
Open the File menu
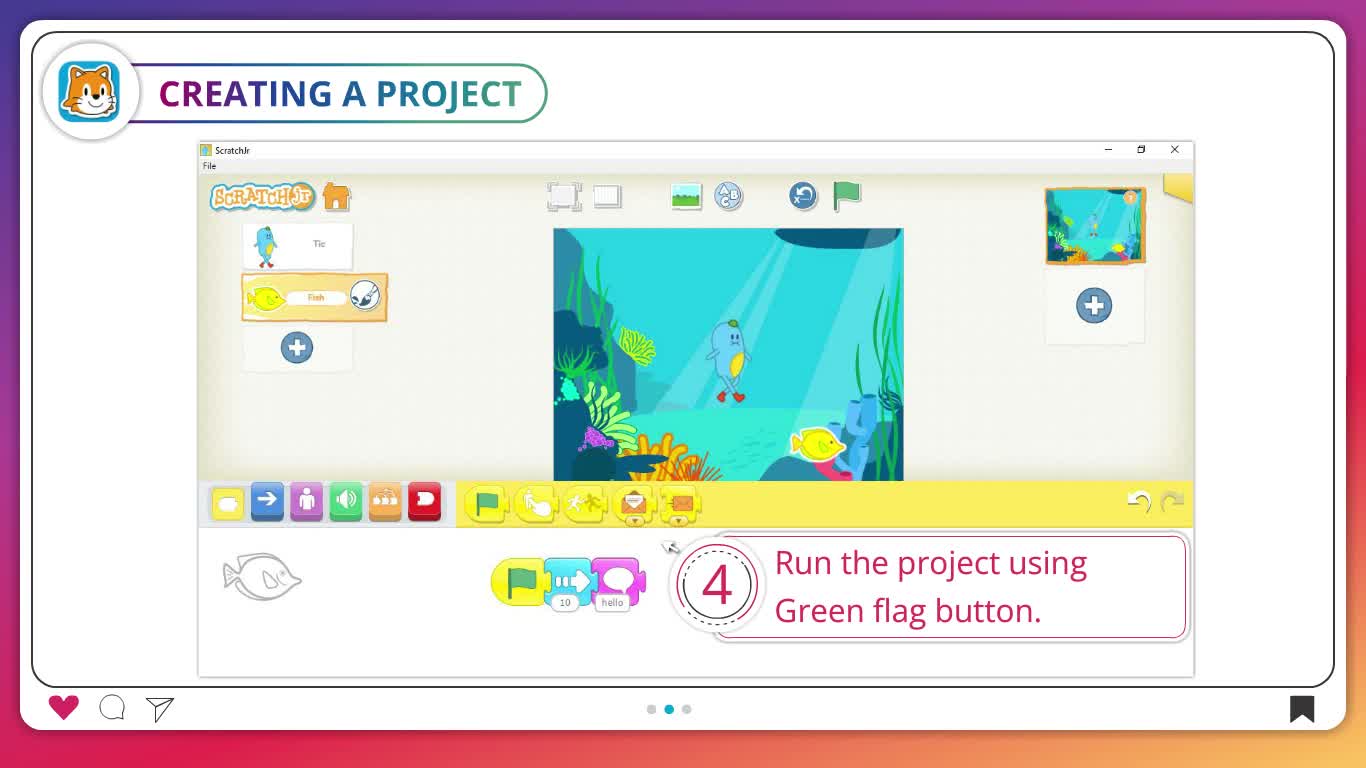coord(209,166)
